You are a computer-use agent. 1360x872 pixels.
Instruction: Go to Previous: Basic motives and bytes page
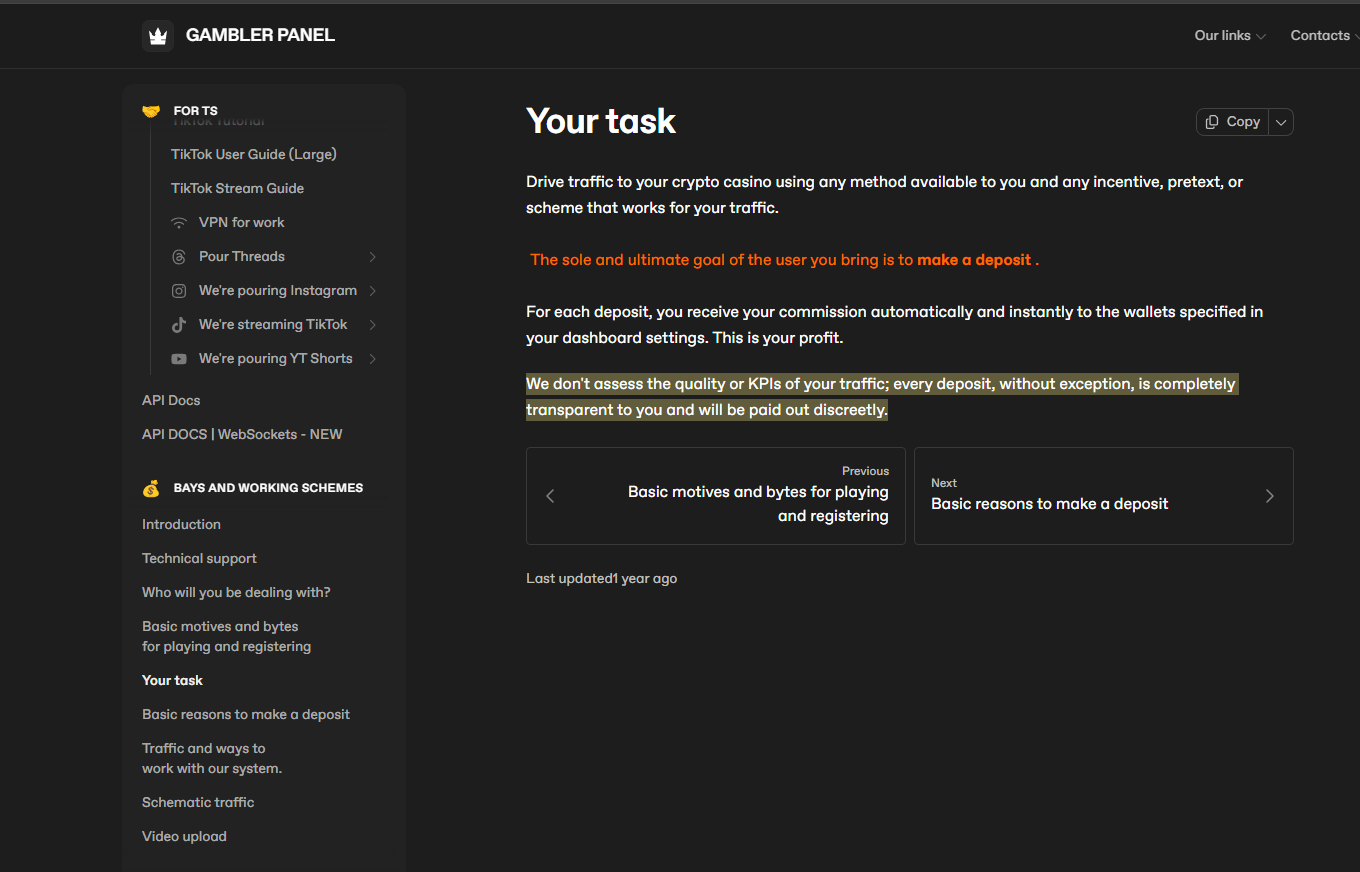tap(715, 496)
